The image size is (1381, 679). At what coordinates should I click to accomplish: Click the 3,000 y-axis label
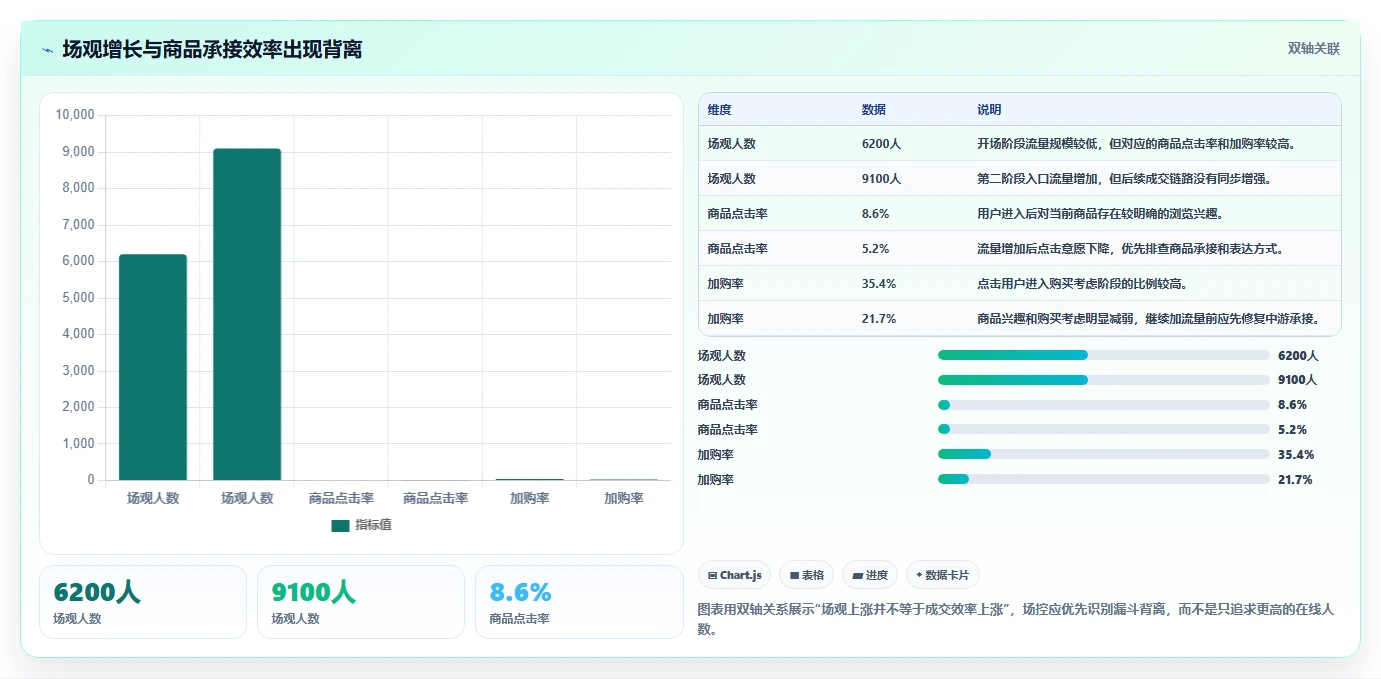(x=78, y=371)
